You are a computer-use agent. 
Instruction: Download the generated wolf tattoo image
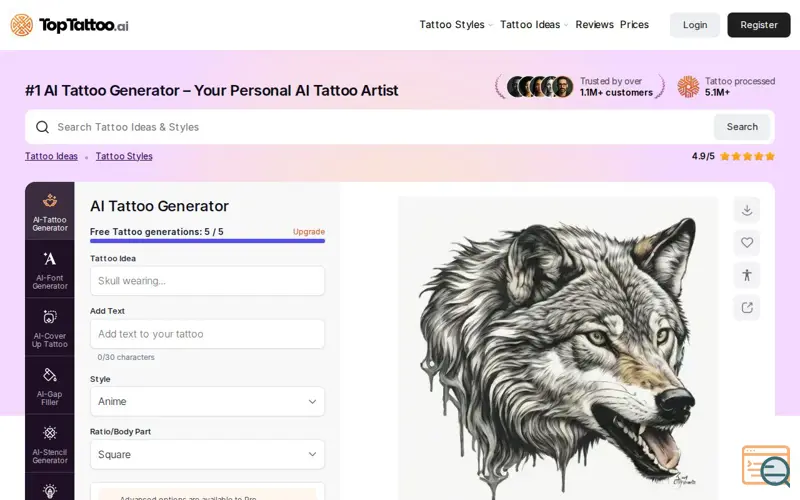click(747, 210)
